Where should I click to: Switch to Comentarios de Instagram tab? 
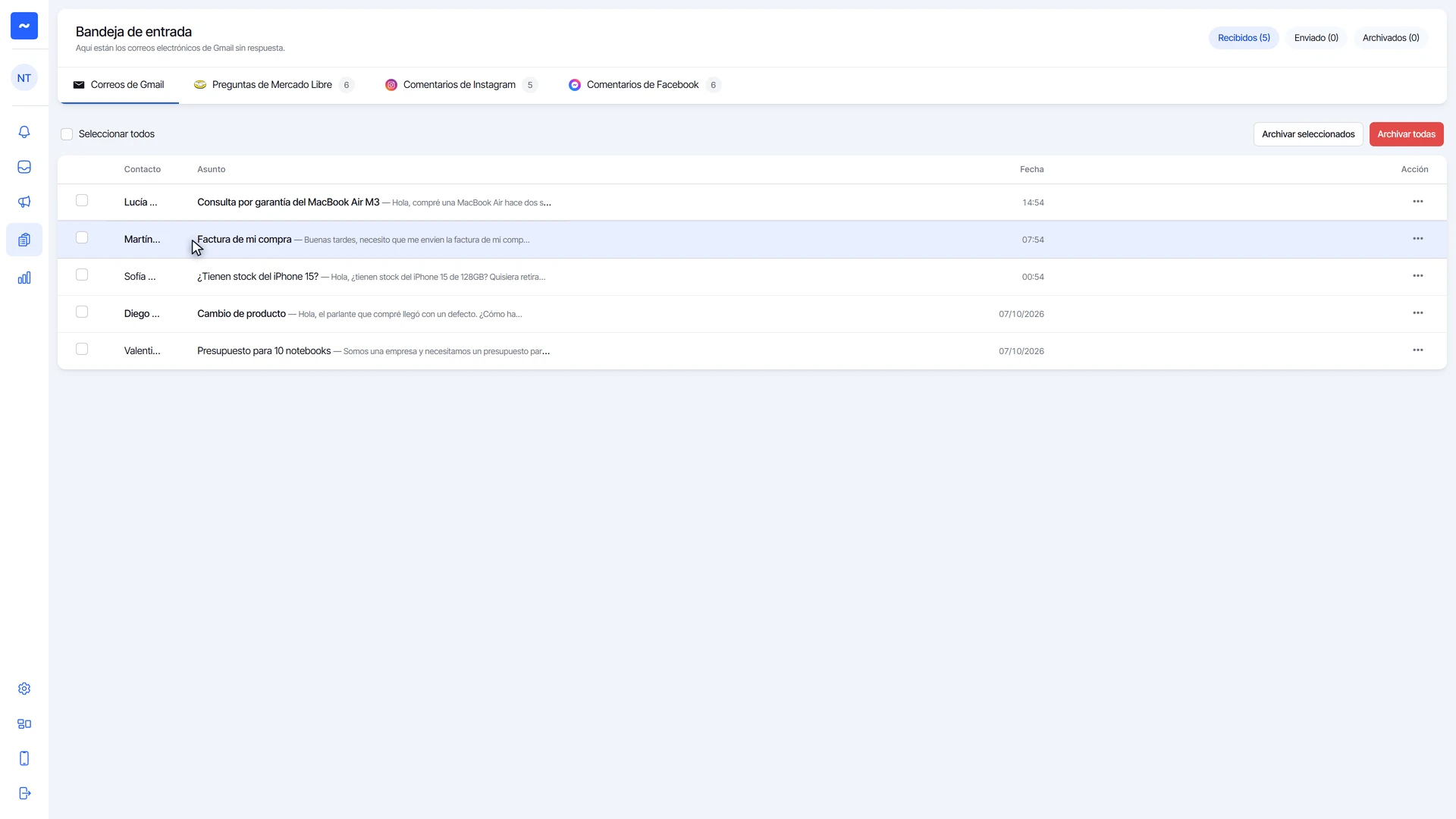[x=461, y=85]
